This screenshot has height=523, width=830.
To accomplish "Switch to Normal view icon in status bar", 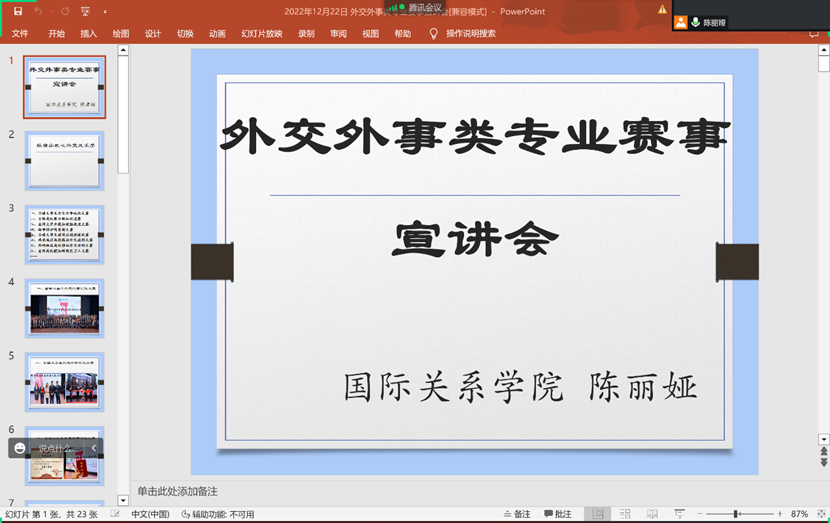I will 597,514.
